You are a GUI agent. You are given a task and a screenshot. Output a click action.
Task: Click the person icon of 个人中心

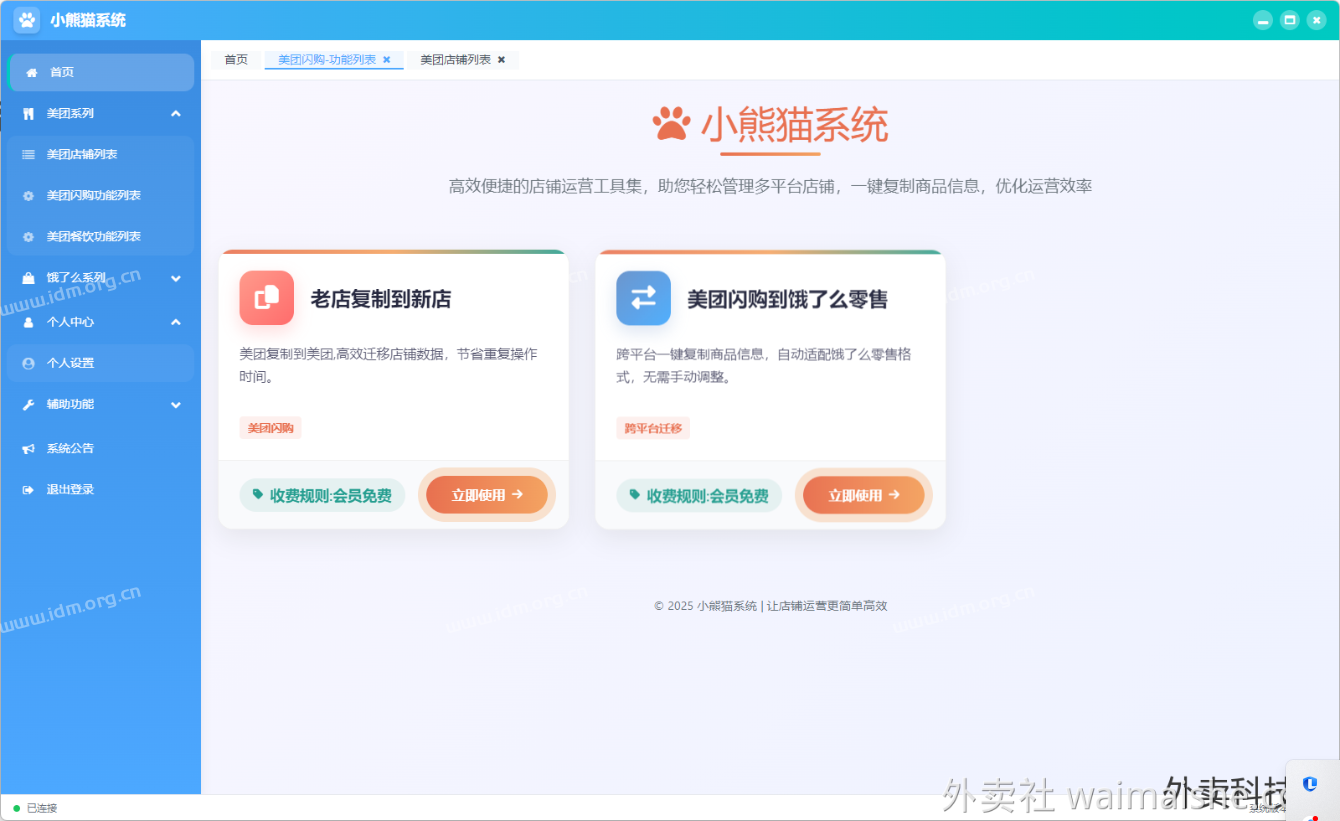coord(28,322)
